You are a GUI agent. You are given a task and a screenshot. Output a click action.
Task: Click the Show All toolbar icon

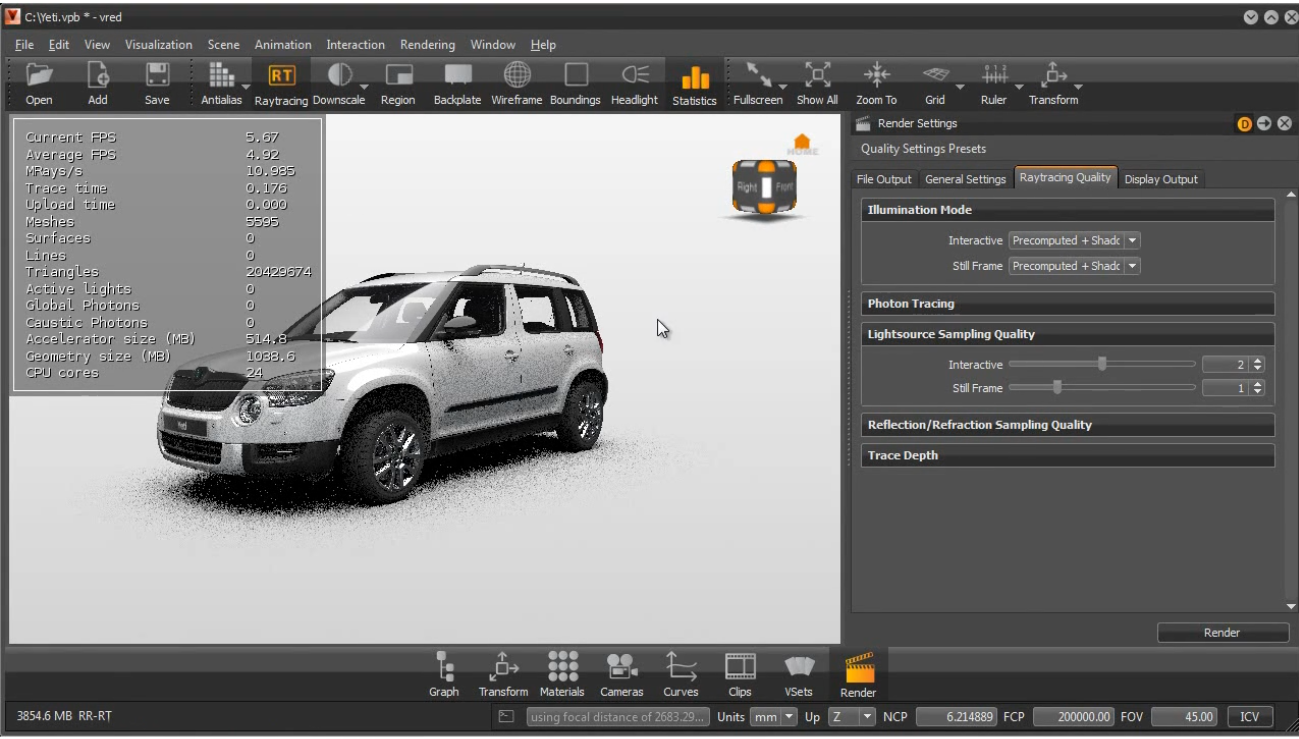[x=817, y=83]
